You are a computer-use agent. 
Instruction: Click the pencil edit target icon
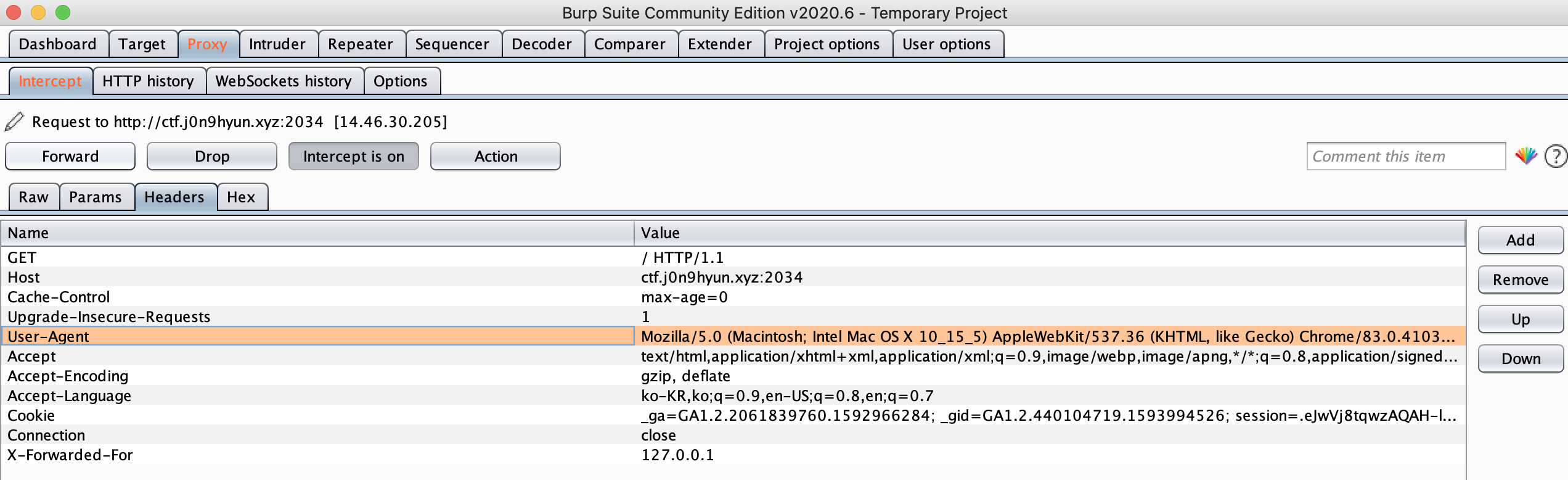pos(14,122)
